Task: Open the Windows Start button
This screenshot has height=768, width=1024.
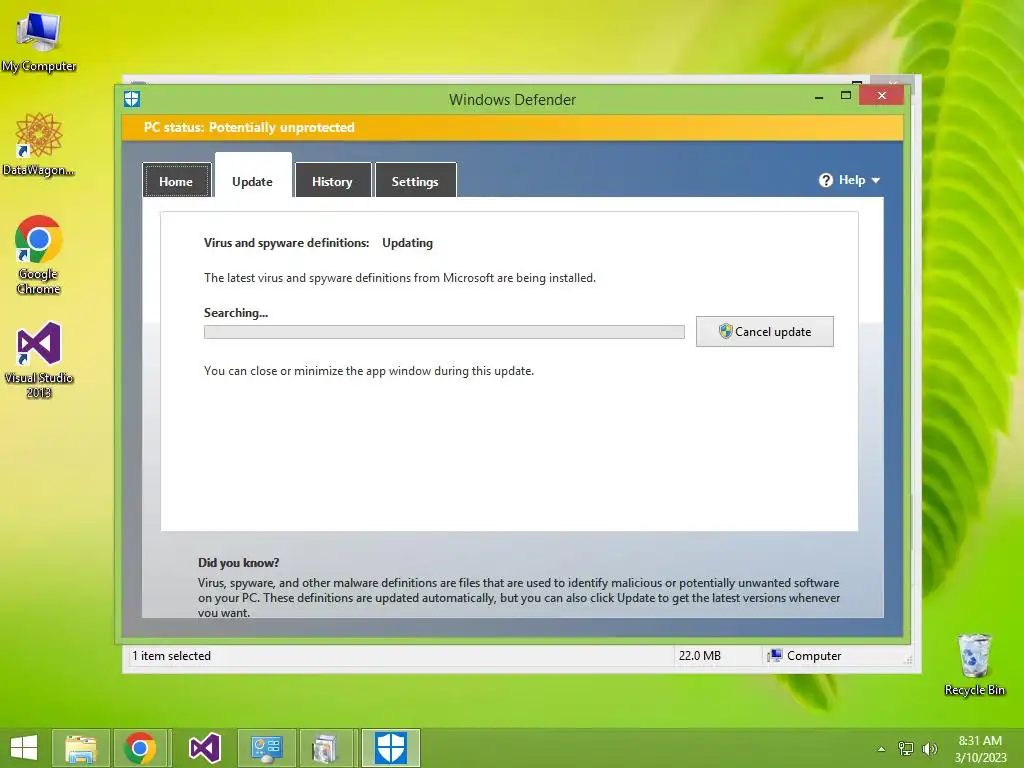Action: [x=24, y=748]
